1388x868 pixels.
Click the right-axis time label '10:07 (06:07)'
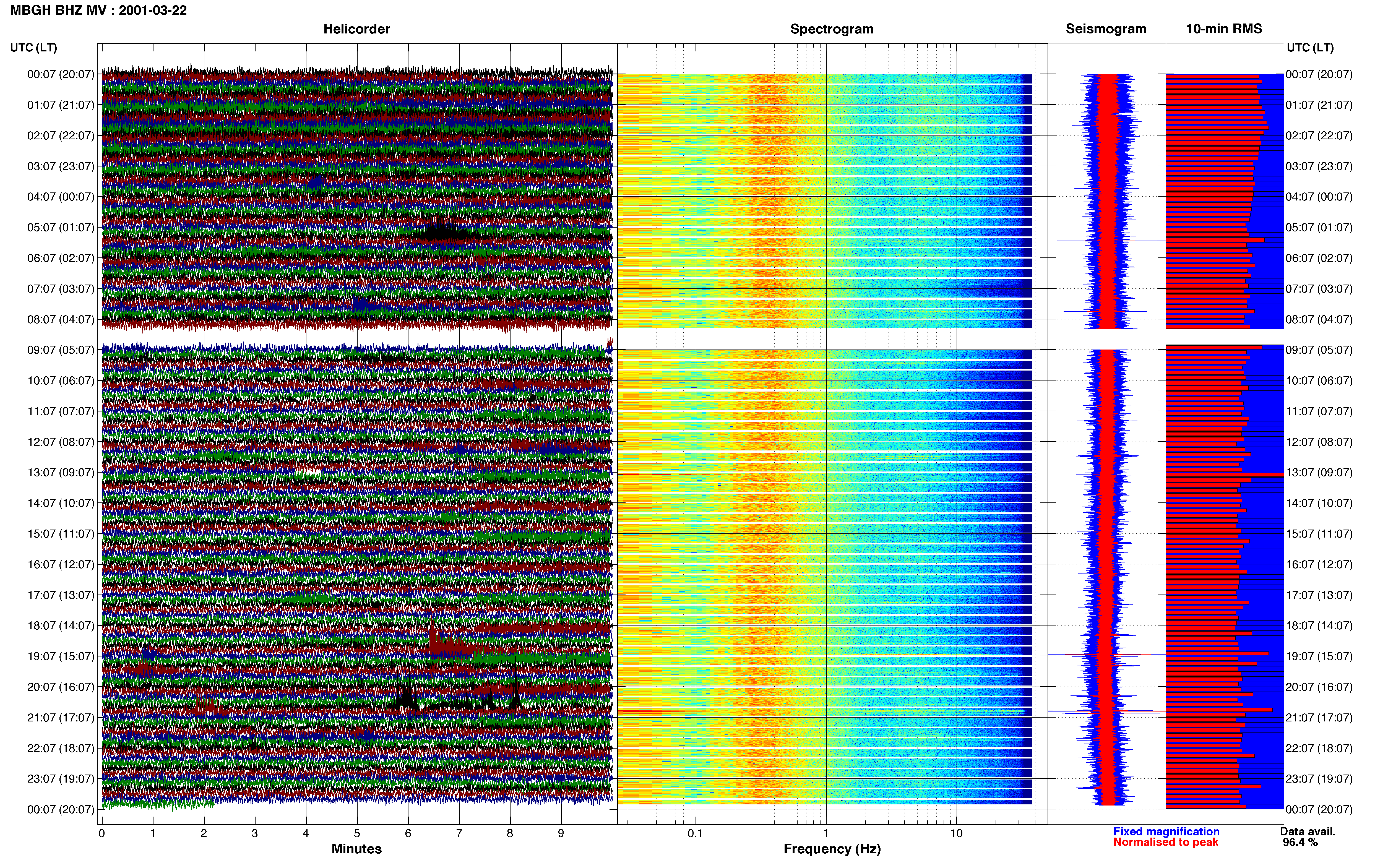point(1319,380)
